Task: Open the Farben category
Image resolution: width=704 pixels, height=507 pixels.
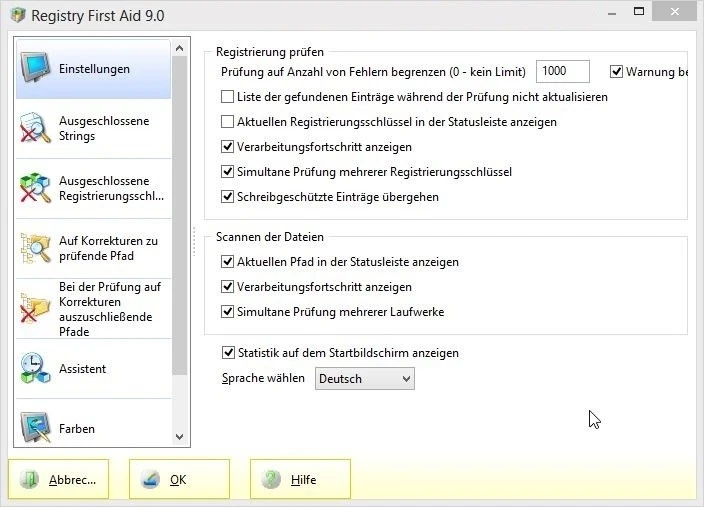Action: (93, 422)
